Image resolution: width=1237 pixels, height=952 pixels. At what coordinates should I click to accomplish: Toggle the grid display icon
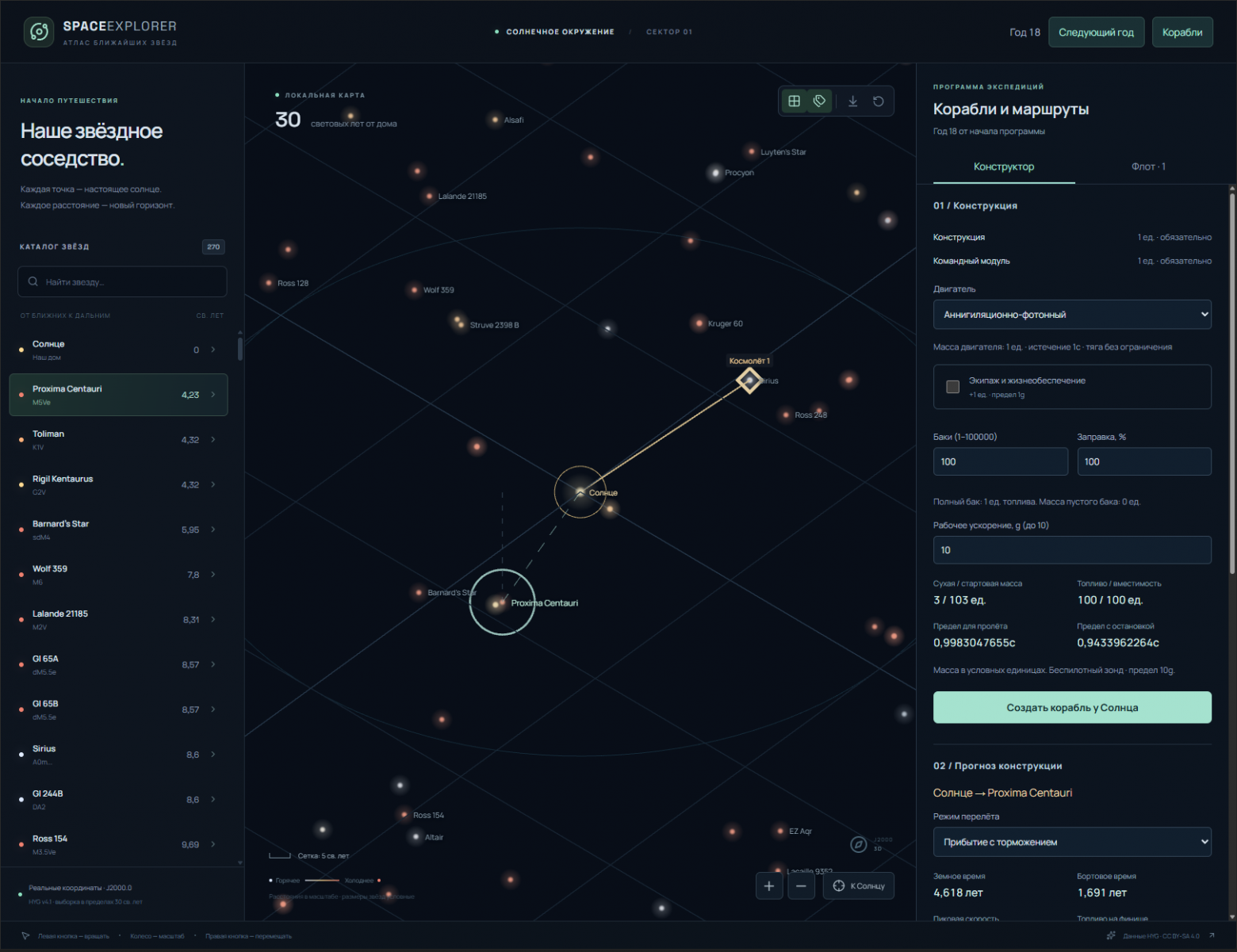(794, 101)
